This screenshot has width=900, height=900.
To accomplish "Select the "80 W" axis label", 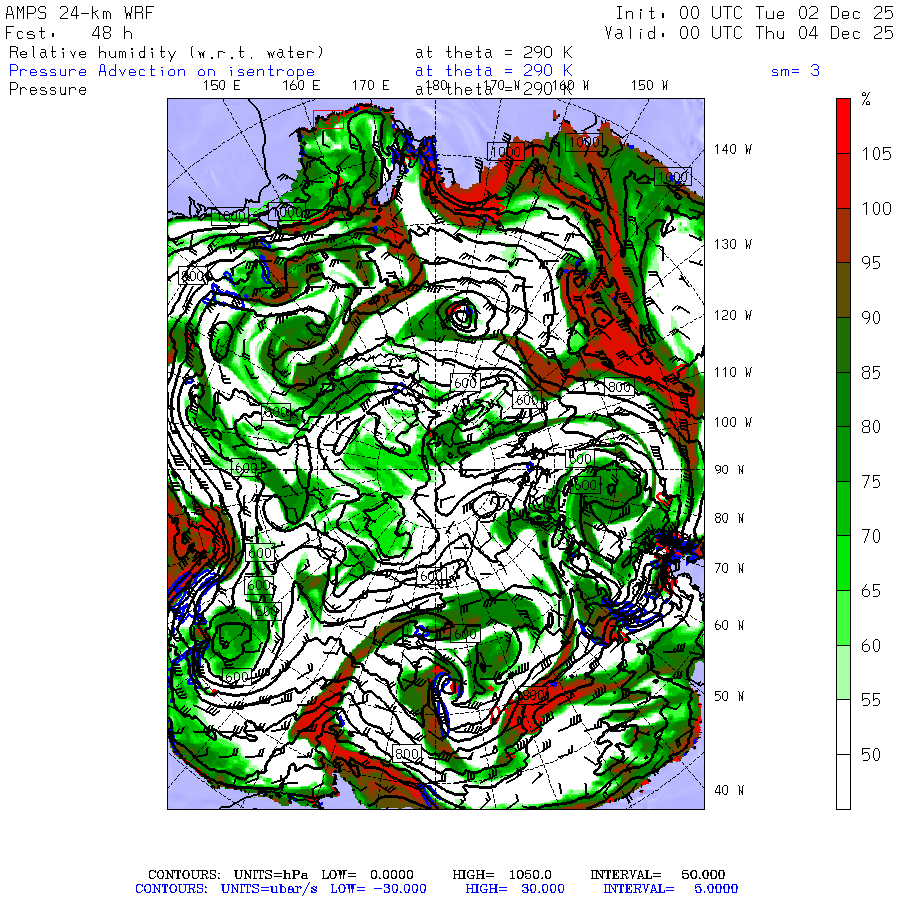I will pos(729,518).
